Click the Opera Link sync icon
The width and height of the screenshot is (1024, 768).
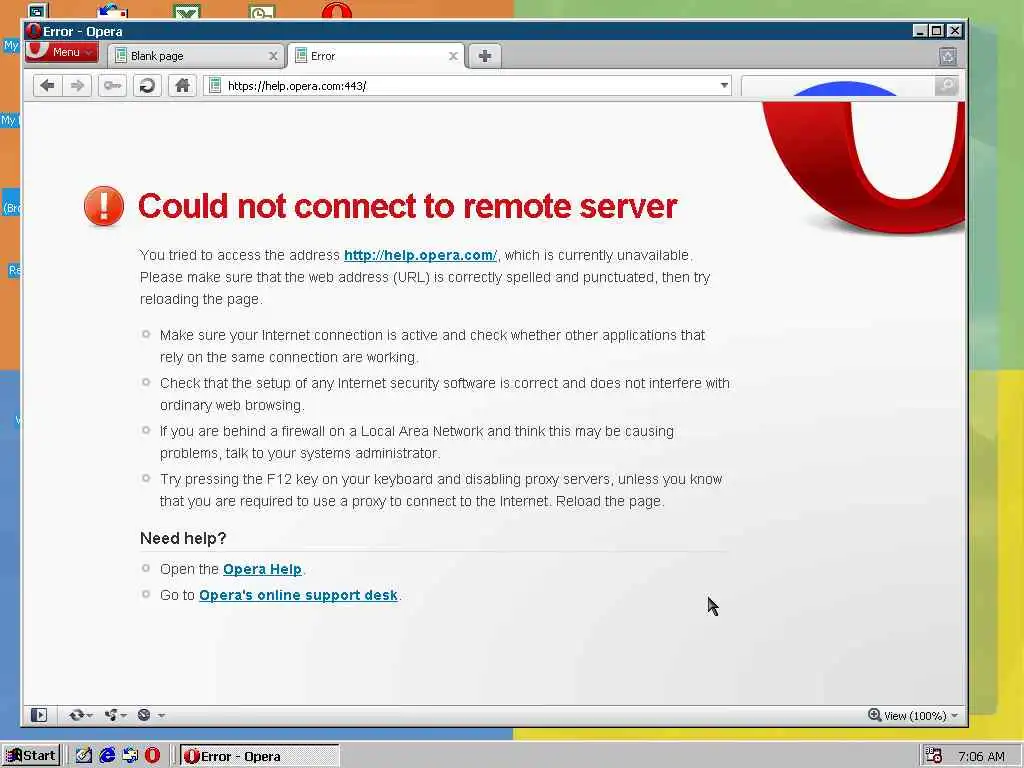coord(76,715)
